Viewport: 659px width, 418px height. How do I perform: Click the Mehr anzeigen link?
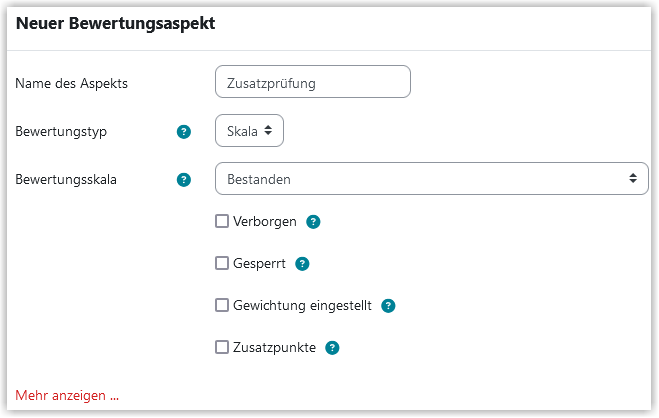coord(67,395)
